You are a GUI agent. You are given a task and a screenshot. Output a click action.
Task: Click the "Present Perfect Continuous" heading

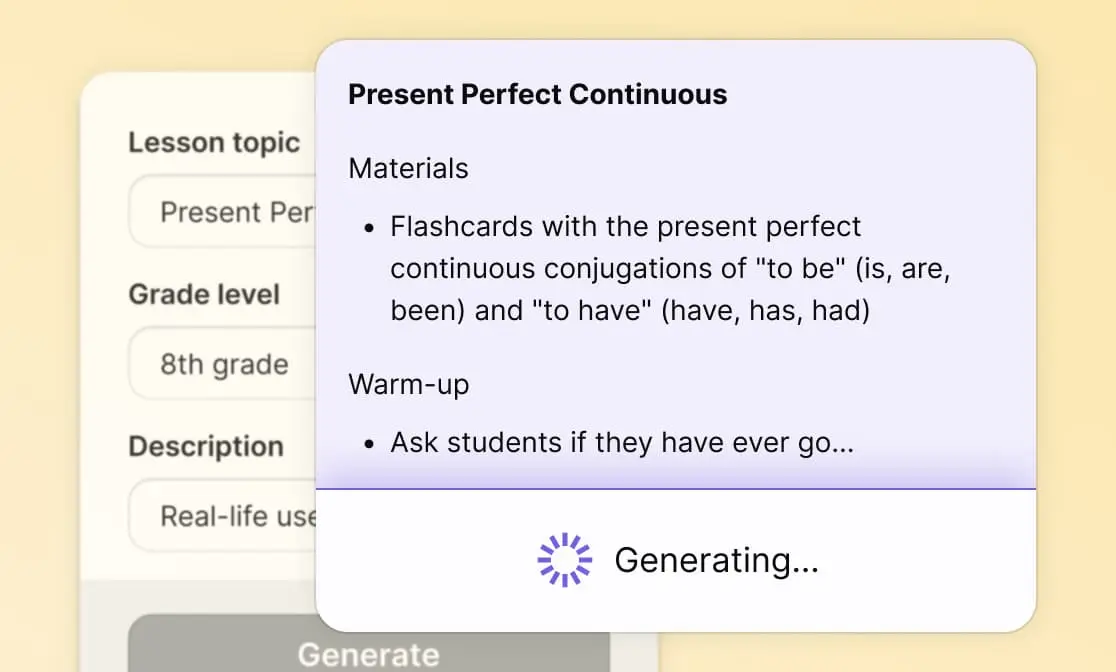tap(537, 95)
